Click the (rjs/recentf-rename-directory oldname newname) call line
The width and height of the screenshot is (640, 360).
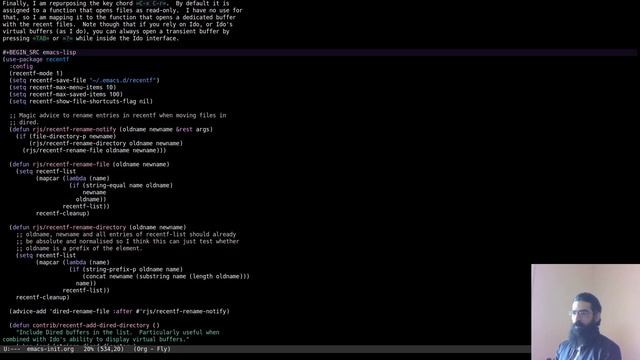click(106, 143)
